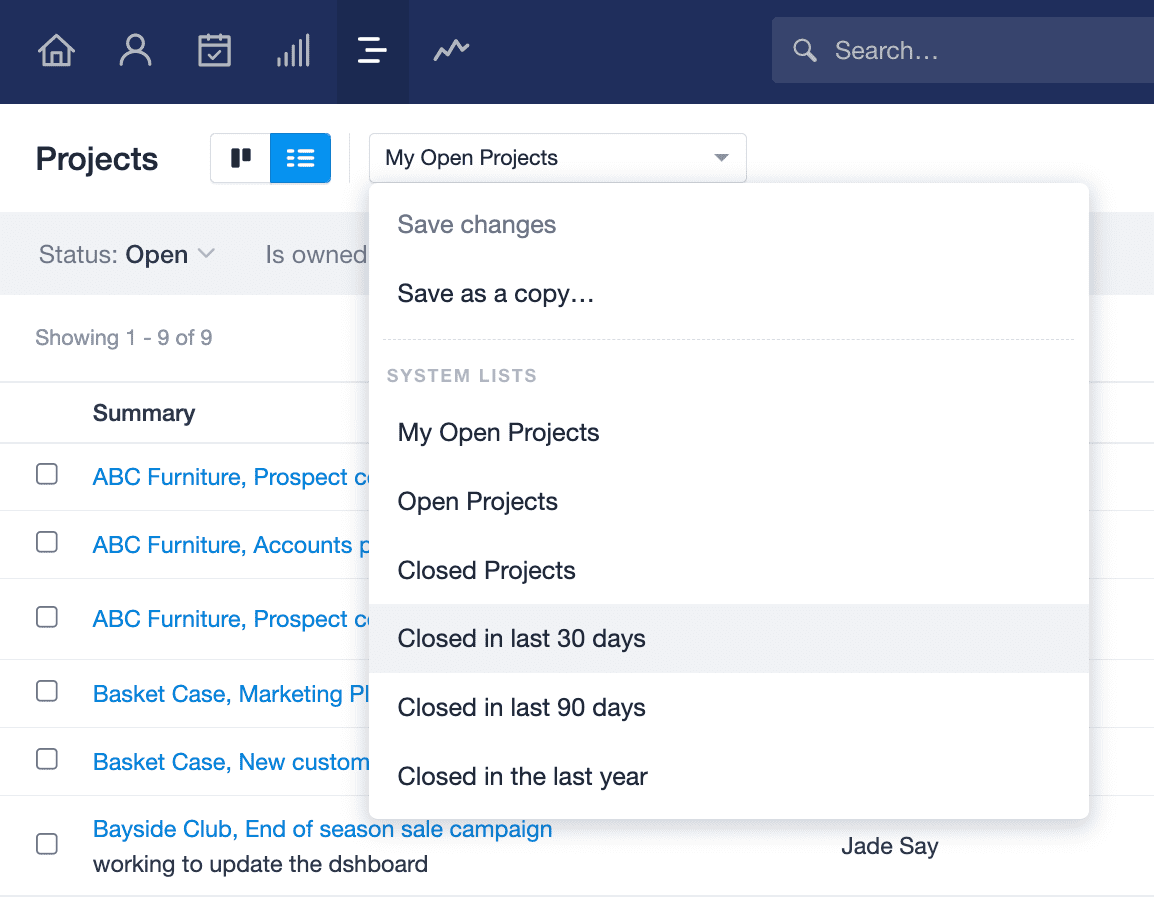Tick checkbox for first ABC Furniture, Prospect row
Viewport: 1154px width, 908px height.
coord(47,474)
